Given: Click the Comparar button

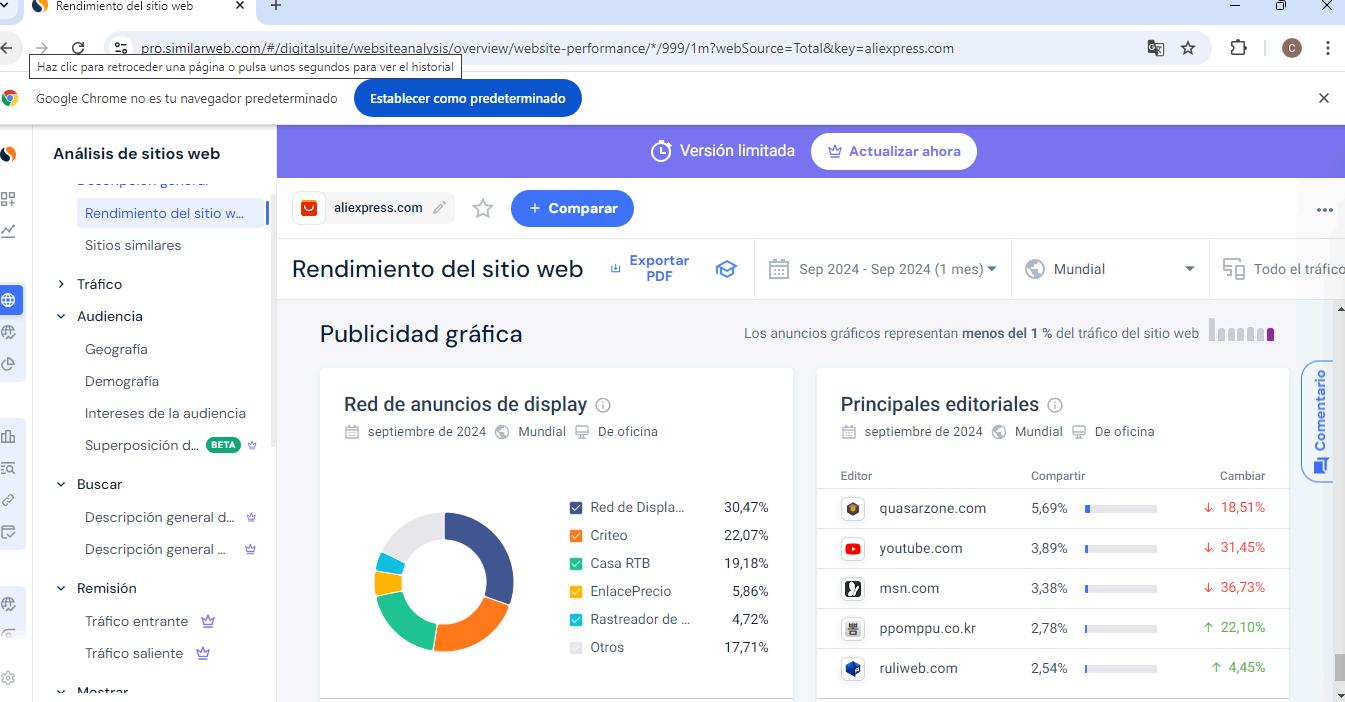Looking at the screenshot, I should 572,208.
